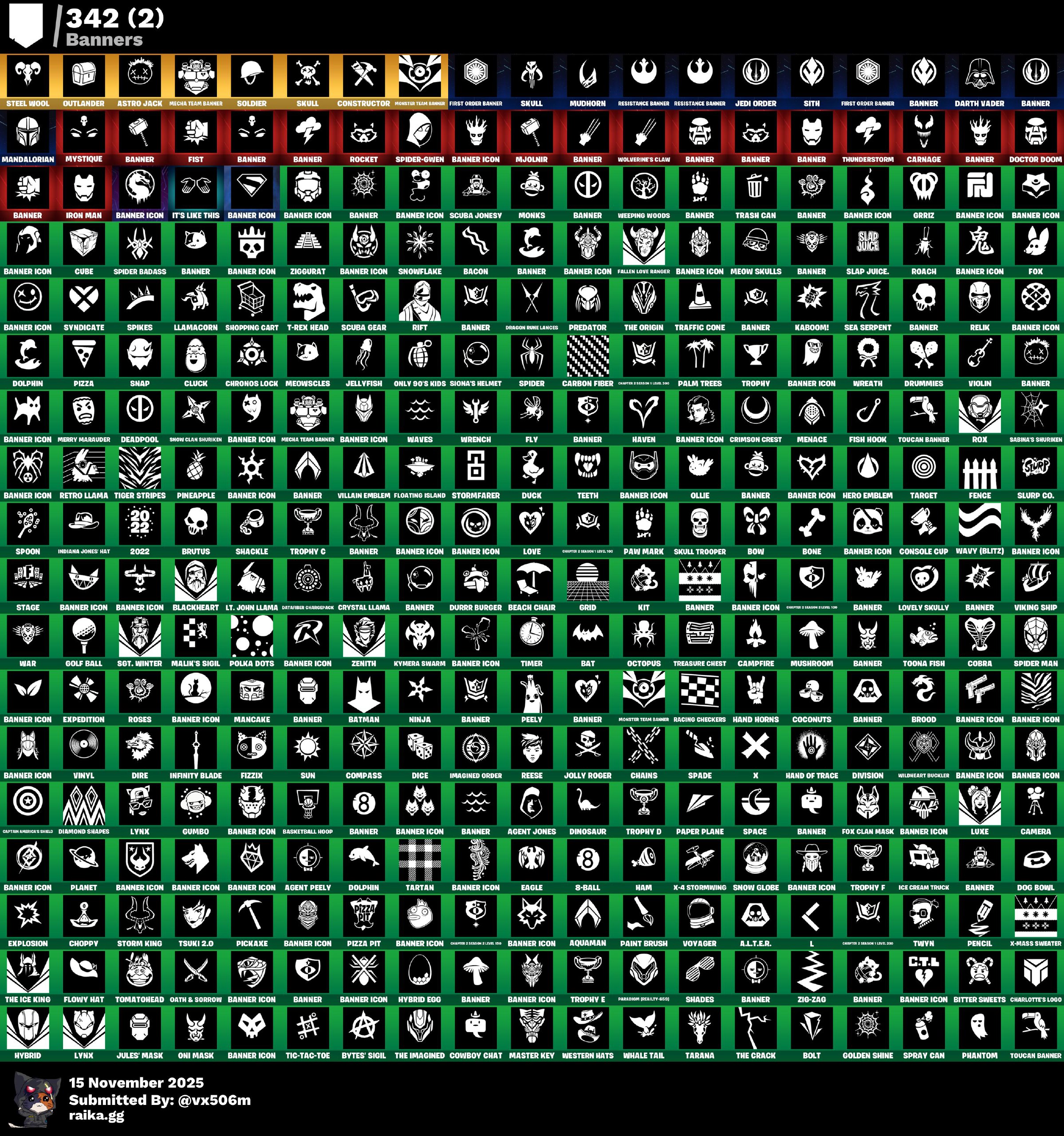Click the T-Rex Head banner
The height and width of the screenshot is (1136, 1064).
[x=307, y=300]
